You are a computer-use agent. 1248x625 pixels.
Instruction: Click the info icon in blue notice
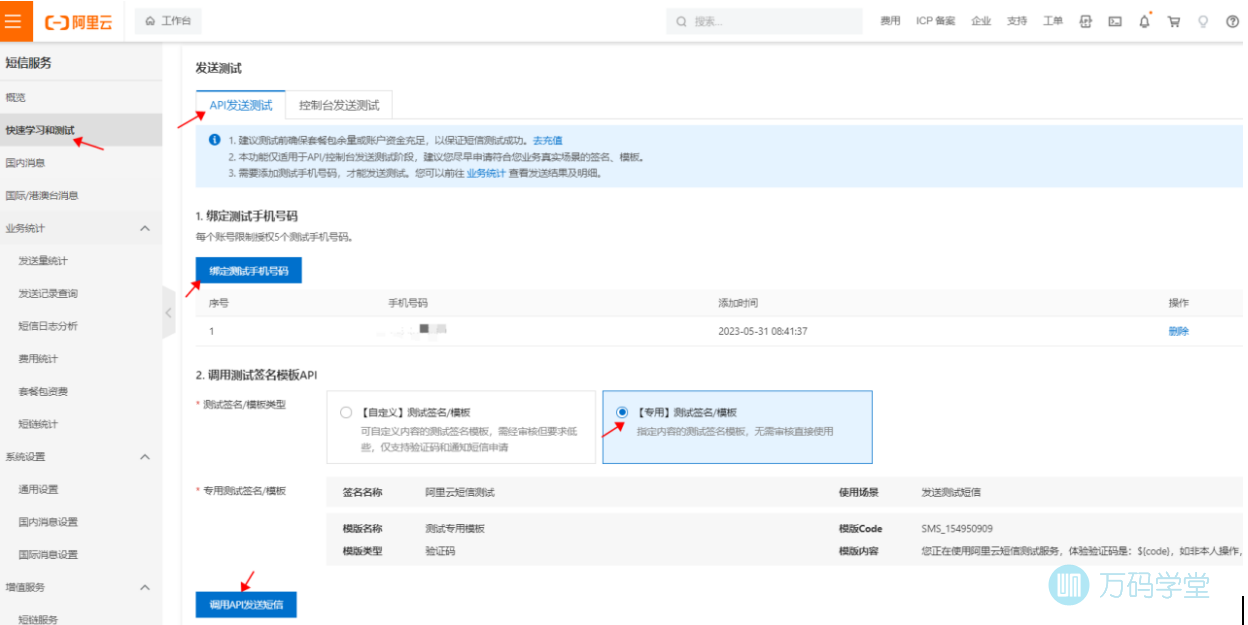tap(214, 140)
